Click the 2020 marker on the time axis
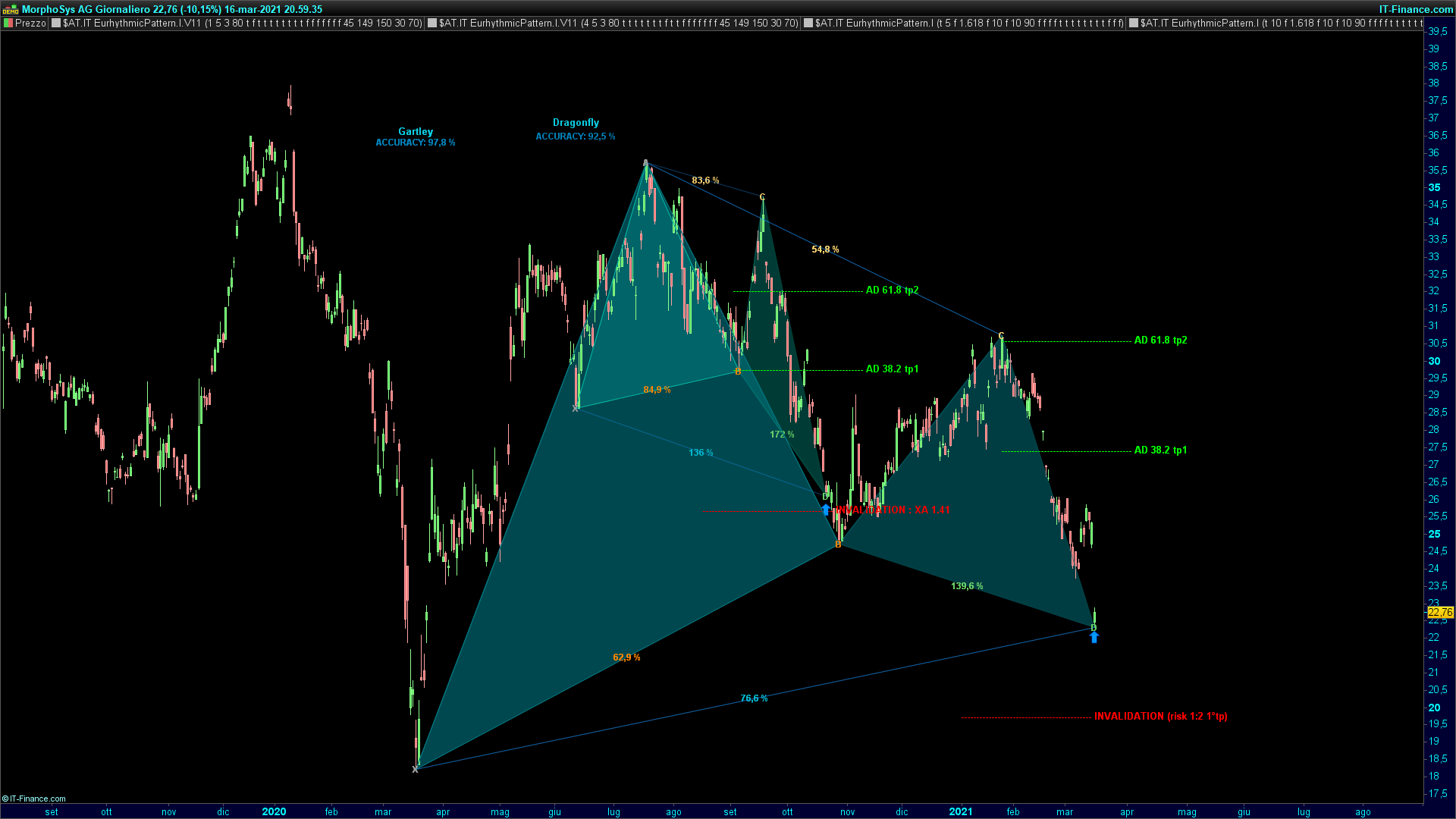 coord(274,811)
